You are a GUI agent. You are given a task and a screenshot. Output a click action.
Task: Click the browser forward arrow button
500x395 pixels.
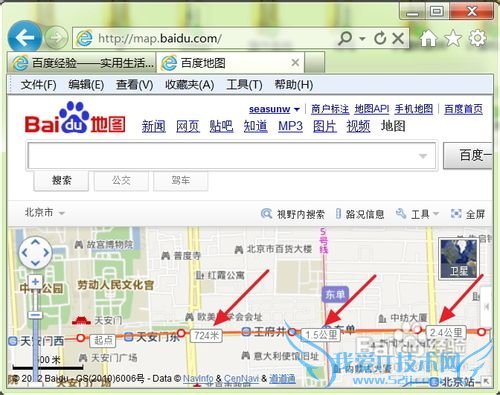(56, 38)
